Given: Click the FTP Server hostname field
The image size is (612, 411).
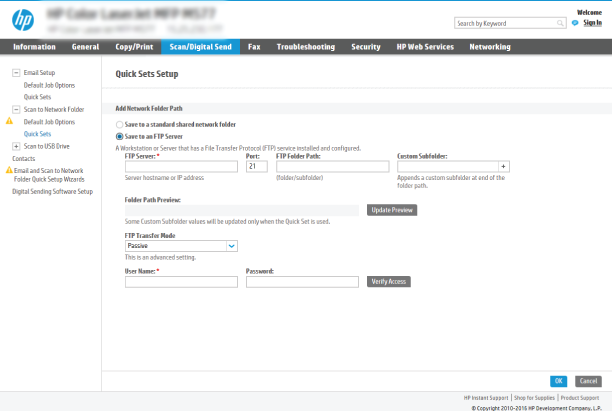Looking at the screenshot, I should tap(181, 167).
